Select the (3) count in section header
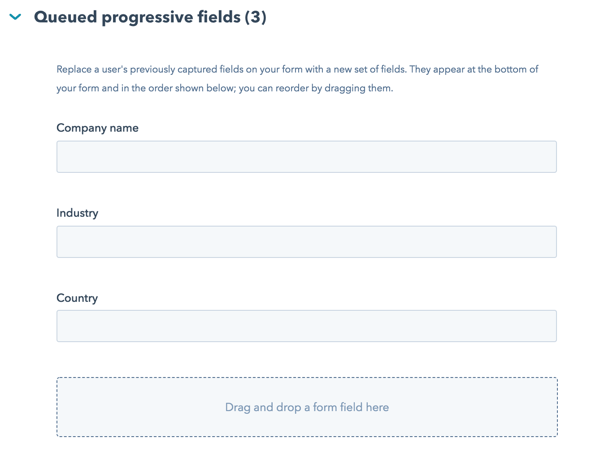 pyautogui.click(x=255, y=18)
